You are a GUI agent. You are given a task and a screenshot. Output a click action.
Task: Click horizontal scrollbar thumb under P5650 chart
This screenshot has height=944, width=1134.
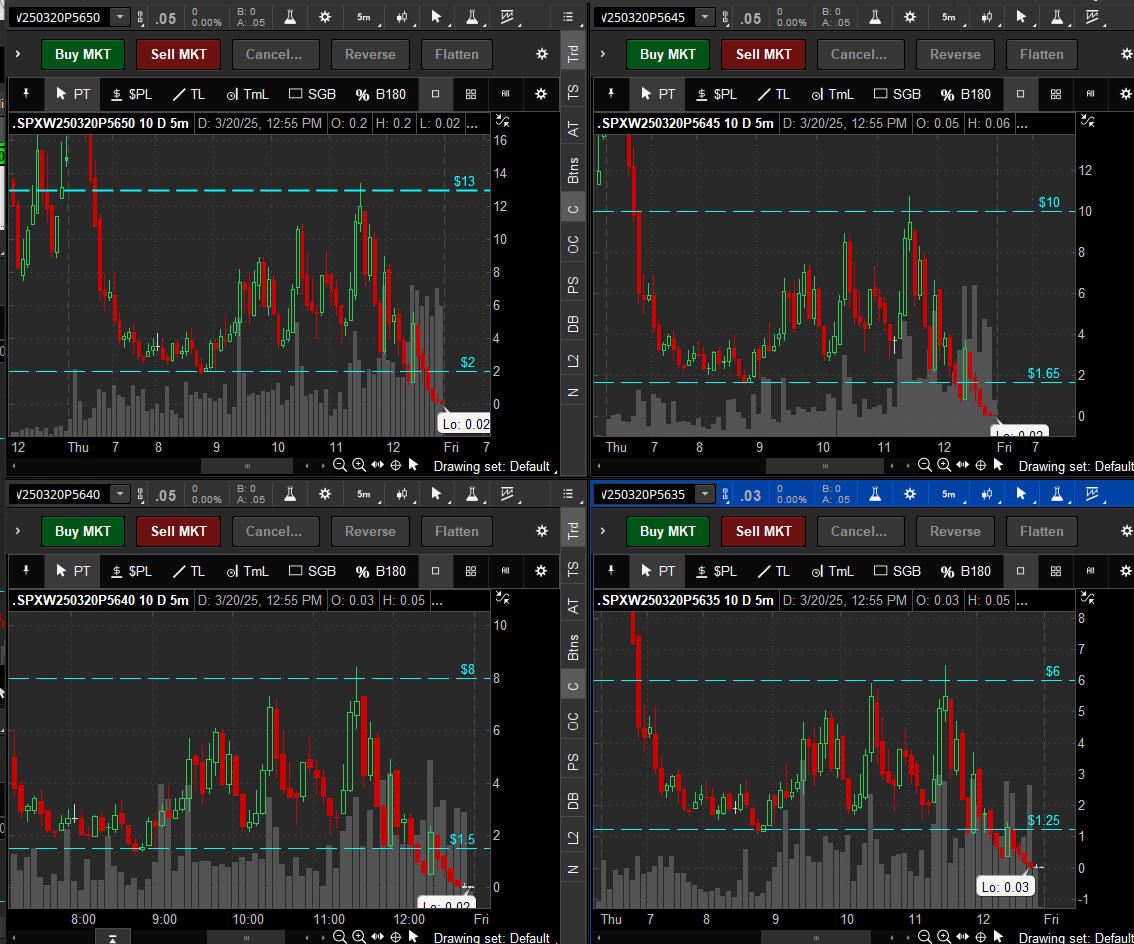click(247, 465)
